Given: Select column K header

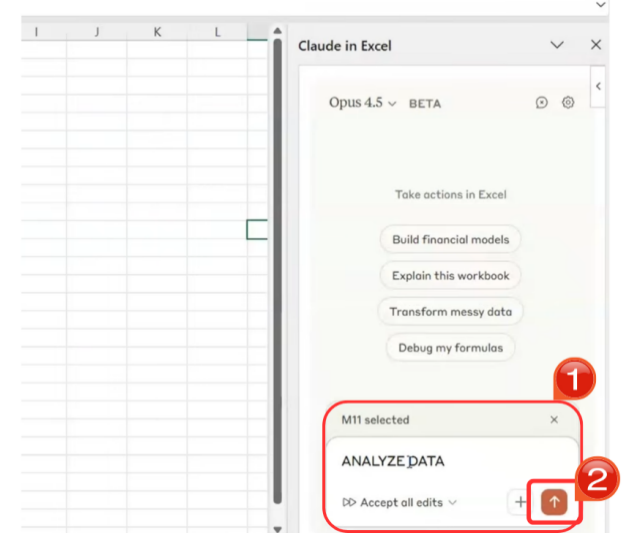Looking at the screenshot, I should [x=157, y=32].
